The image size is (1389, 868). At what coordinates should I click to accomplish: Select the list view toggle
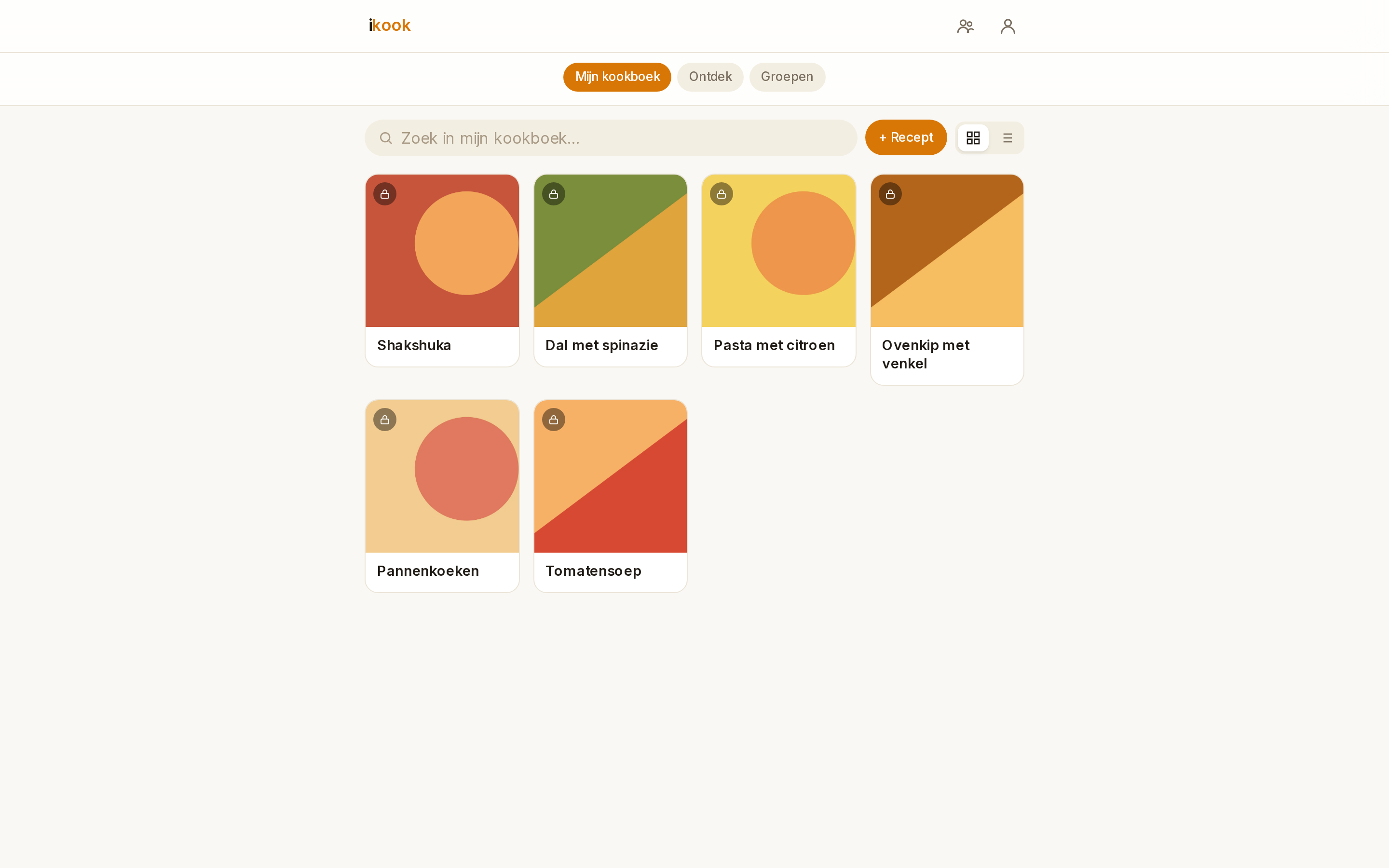coord(1008,138)
